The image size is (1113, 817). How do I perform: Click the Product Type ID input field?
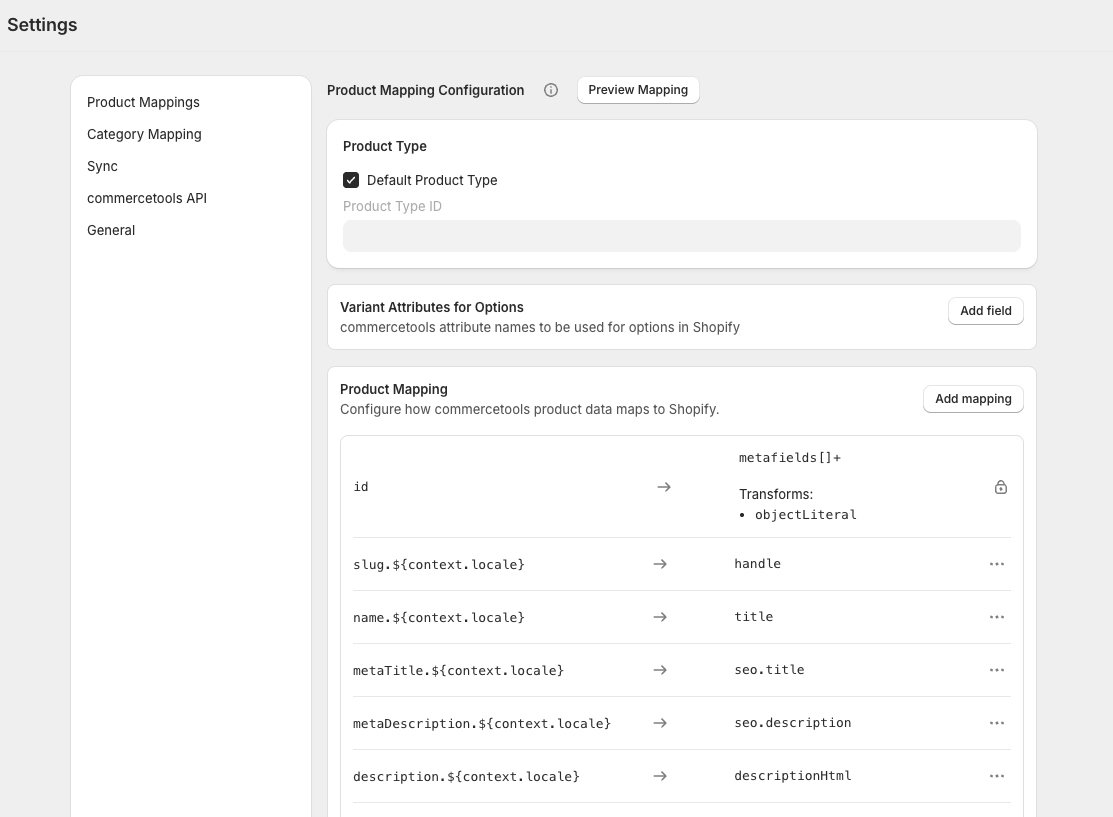pyautogui.click(x=681, y=236)
